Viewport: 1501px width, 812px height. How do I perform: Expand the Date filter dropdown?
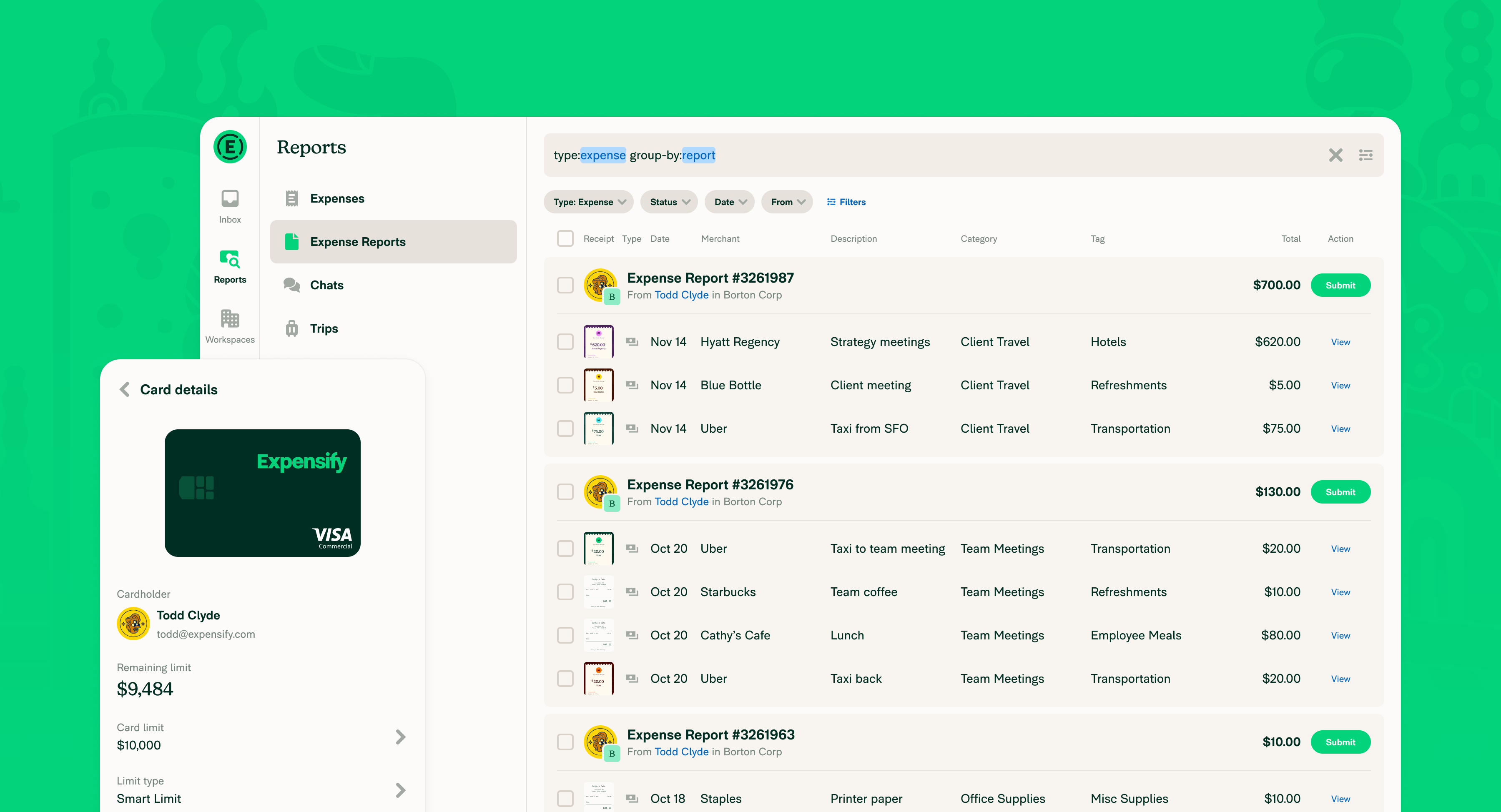pyautogui.click(x=729, y=202)
